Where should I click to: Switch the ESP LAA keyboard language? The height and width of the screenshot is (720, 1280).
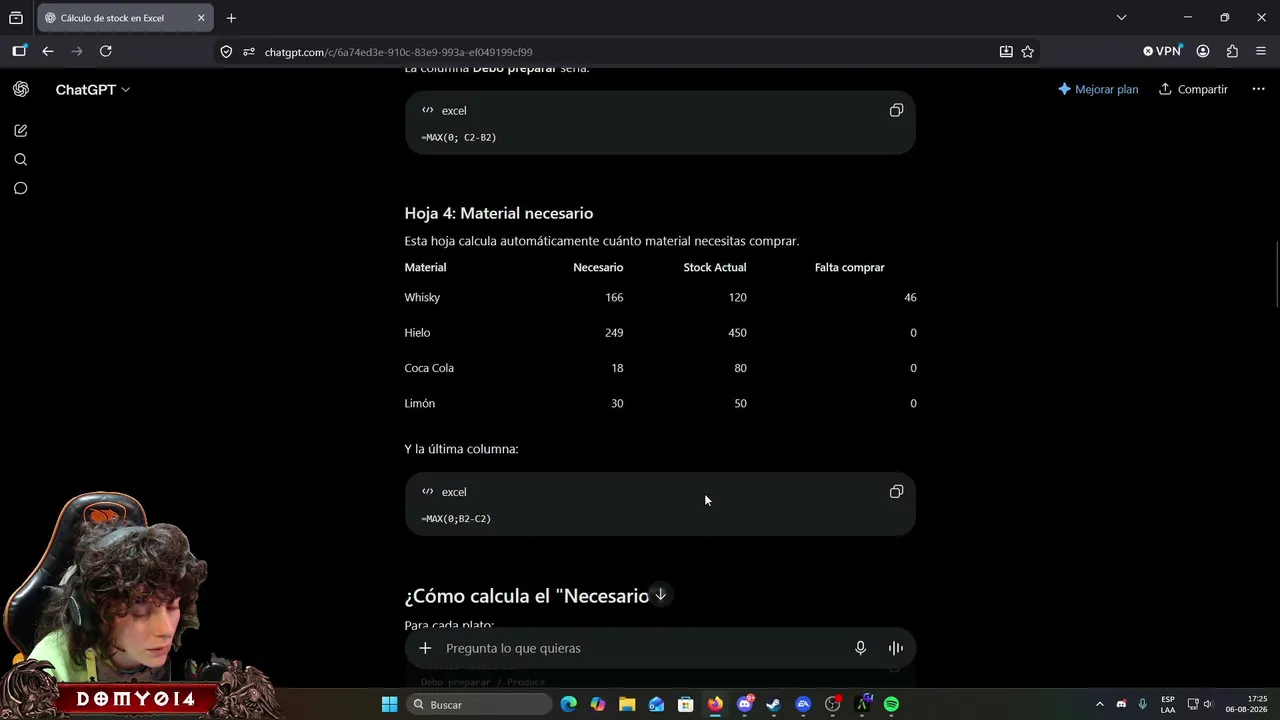pyautogui.click(x=1168, y=704)
